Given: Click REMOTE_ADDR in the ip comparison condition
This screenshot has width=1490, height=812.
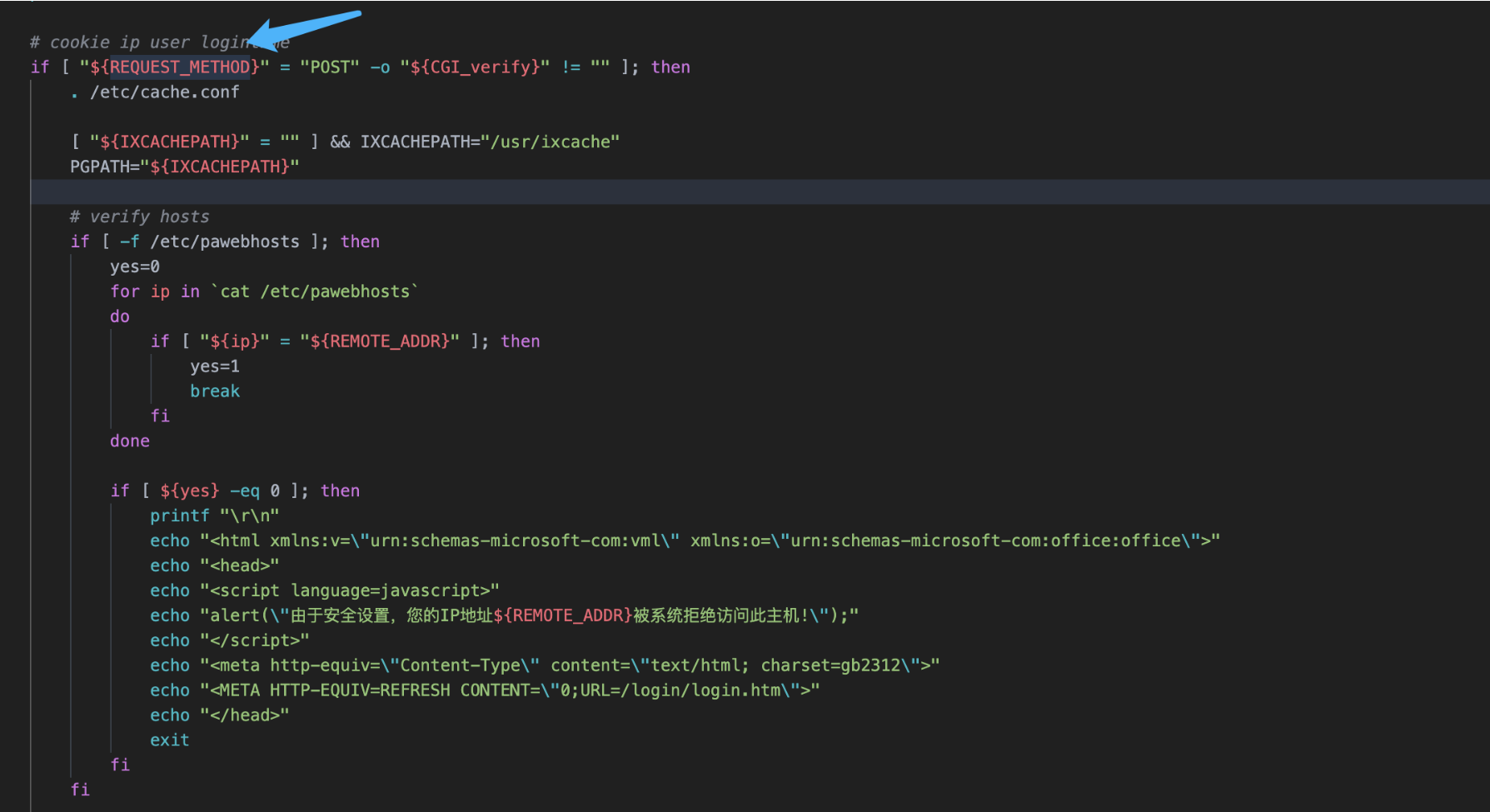Looking at the screenshot, I should 389,341.
